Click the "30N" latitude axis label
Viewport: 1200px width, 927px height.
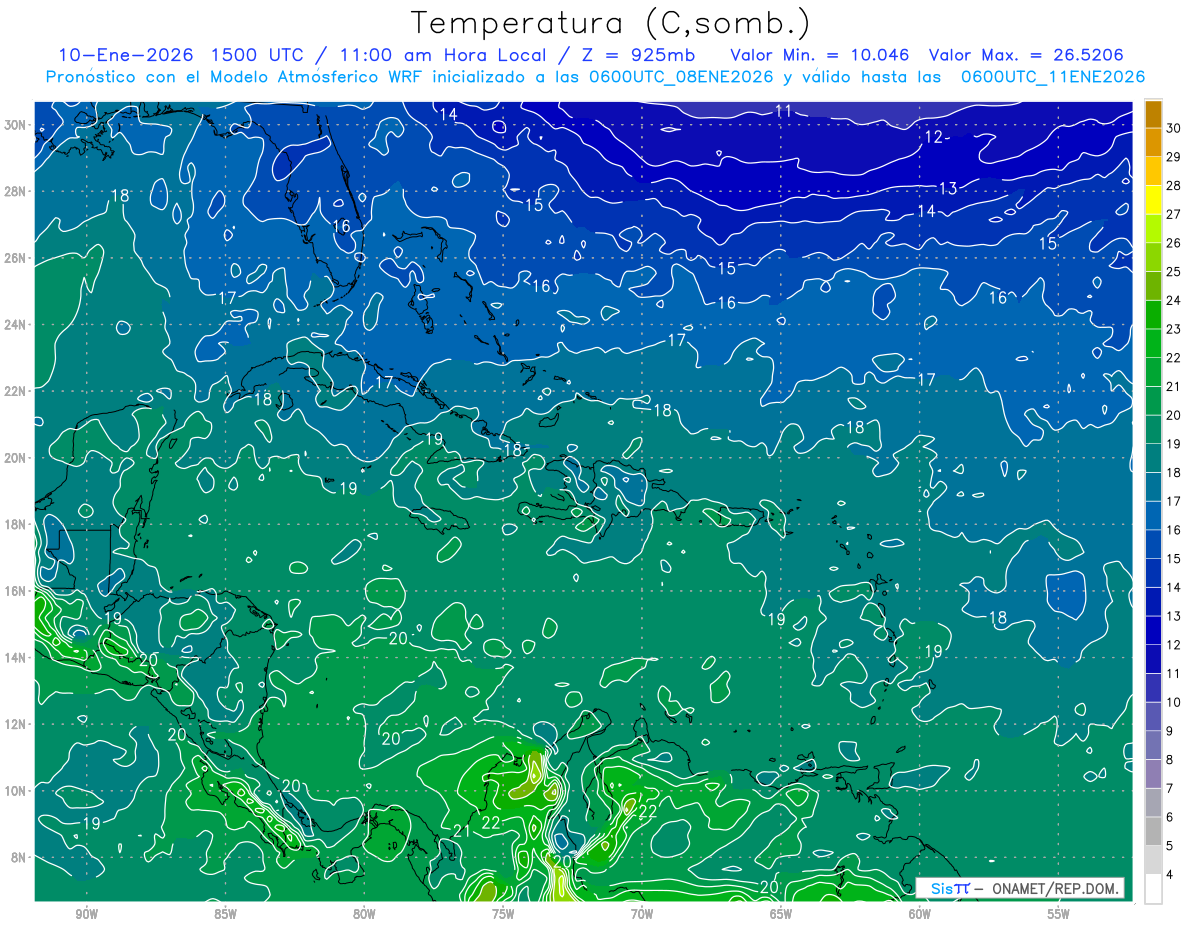[16, 125]
